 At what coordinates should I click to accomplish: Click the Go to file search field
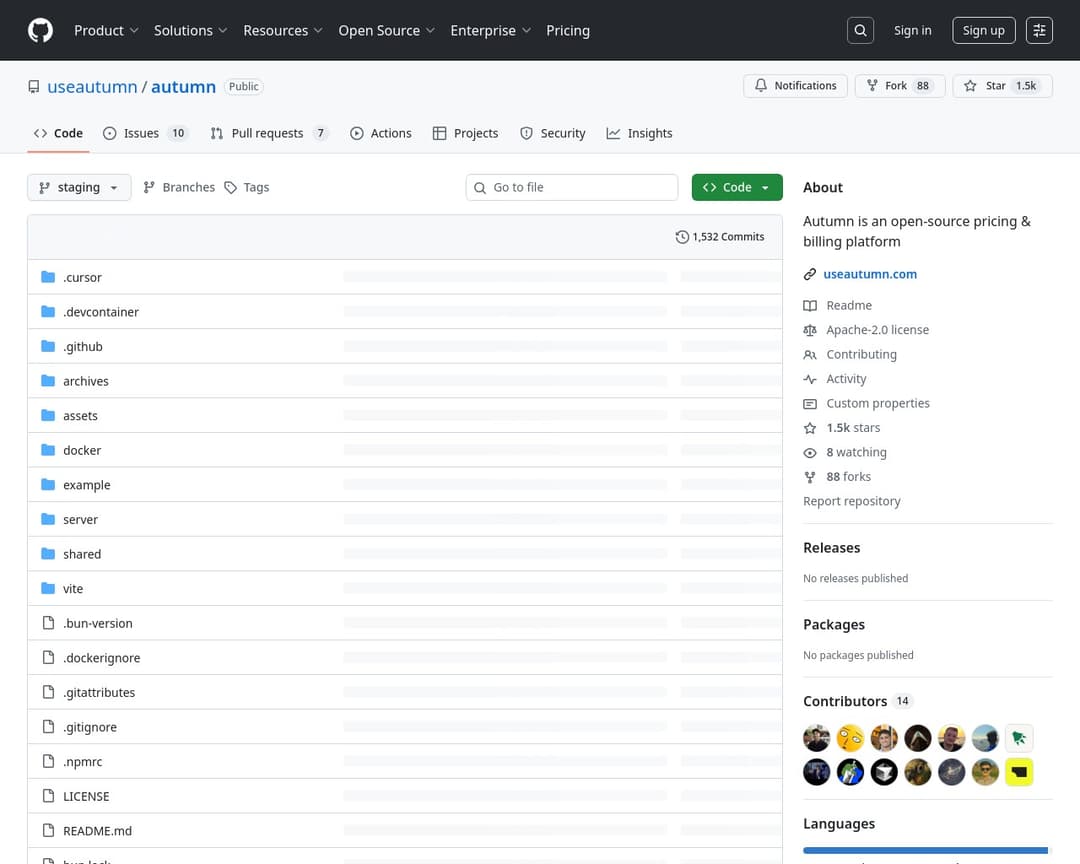point(580,187)
